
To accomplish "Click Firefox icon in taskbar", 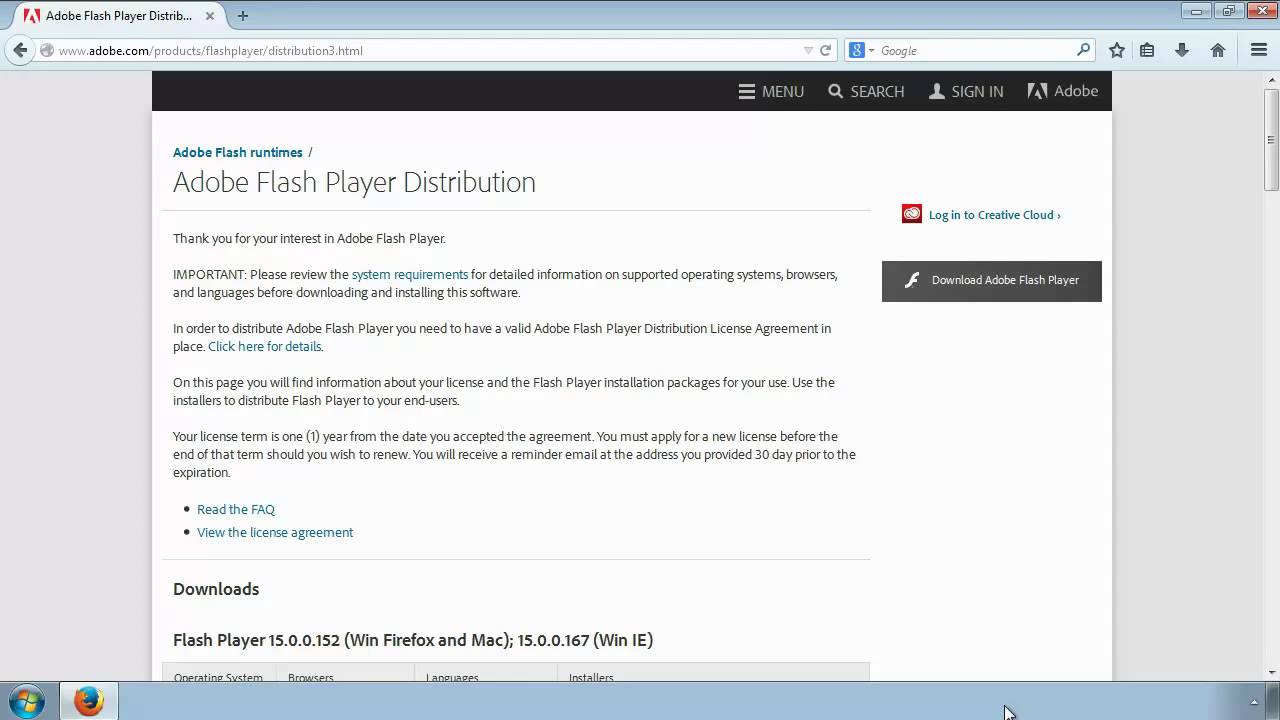I will [88, 701].
